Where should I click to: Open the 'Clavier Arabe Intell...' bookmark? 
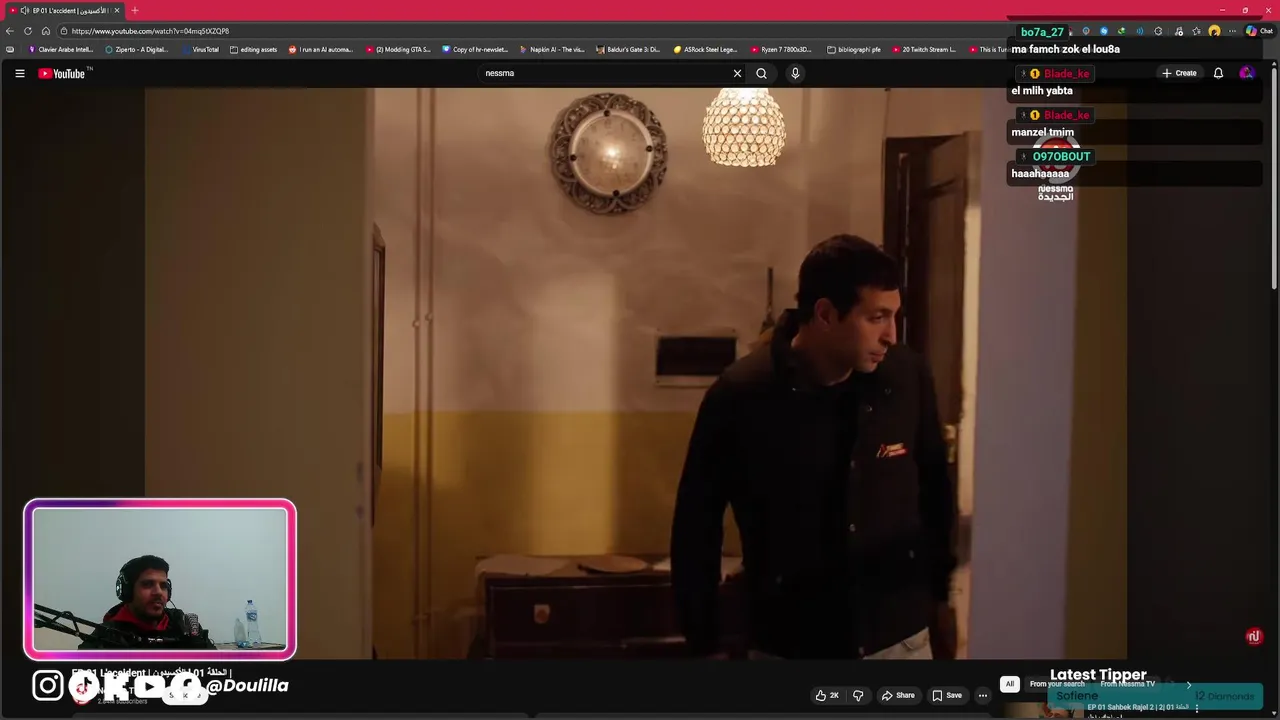(60, 49)
